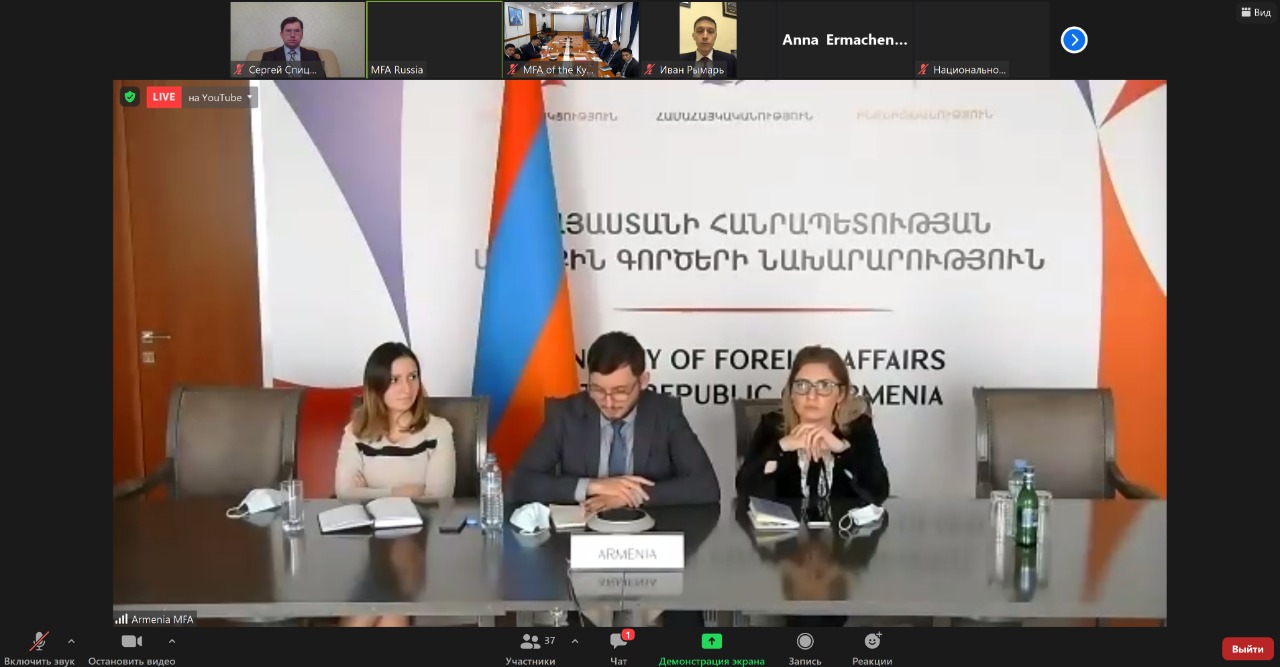Start screen share via Демонстрация экрана
Screen dimensions: 1280x667
click(x=711, y=642)
